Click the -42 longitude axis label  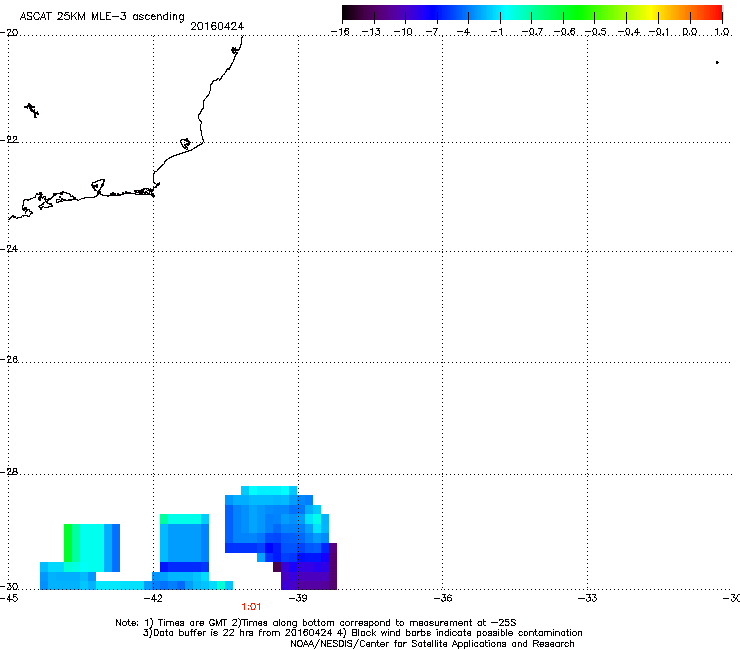tap(152, 598)
